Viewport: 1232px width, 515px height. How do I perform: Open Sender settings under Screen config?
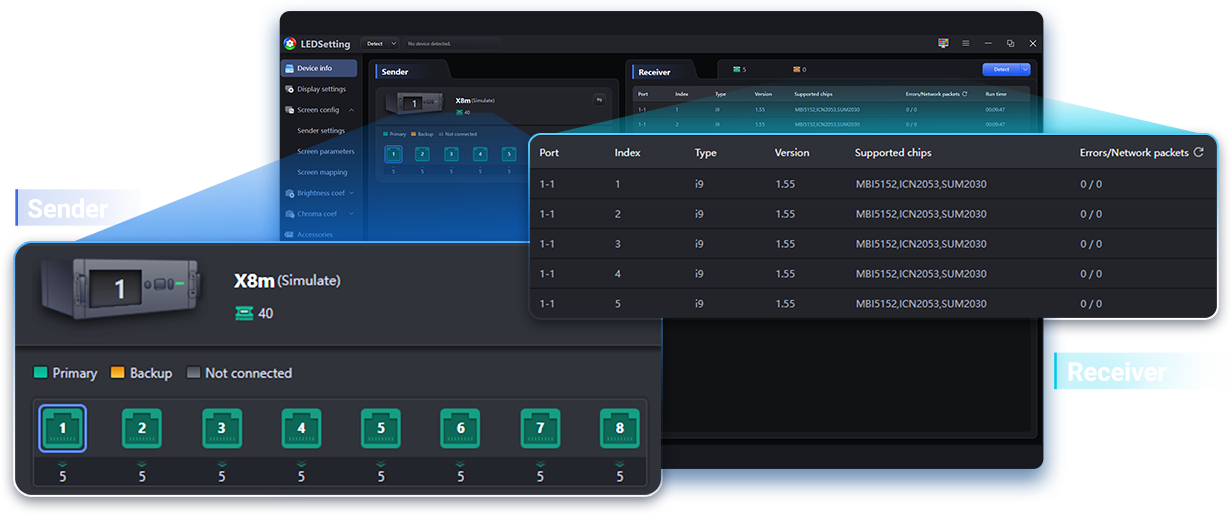(321, 131)
